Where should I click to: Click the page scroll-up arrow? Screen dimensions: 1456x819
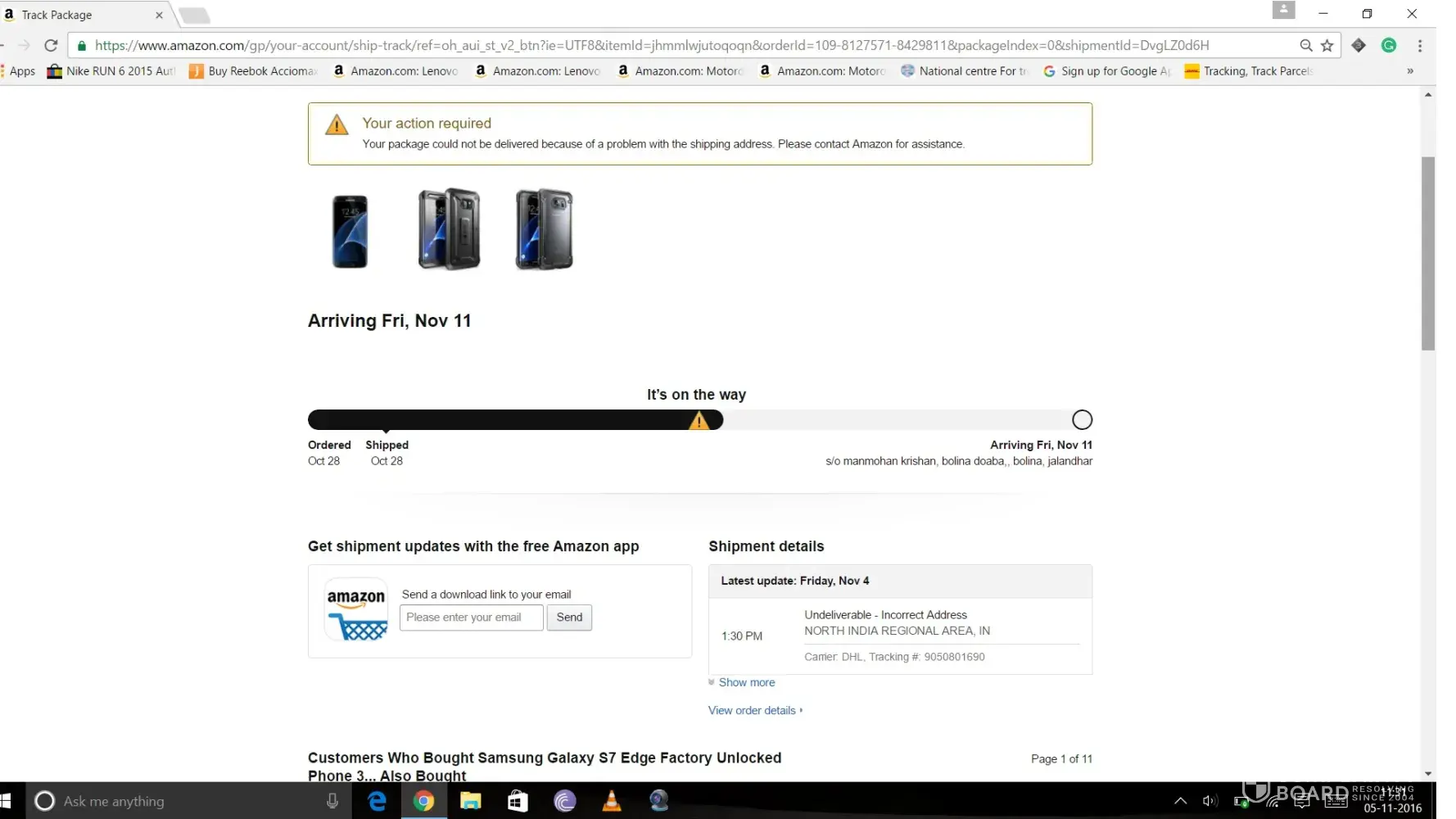(x=1428, y=95)
